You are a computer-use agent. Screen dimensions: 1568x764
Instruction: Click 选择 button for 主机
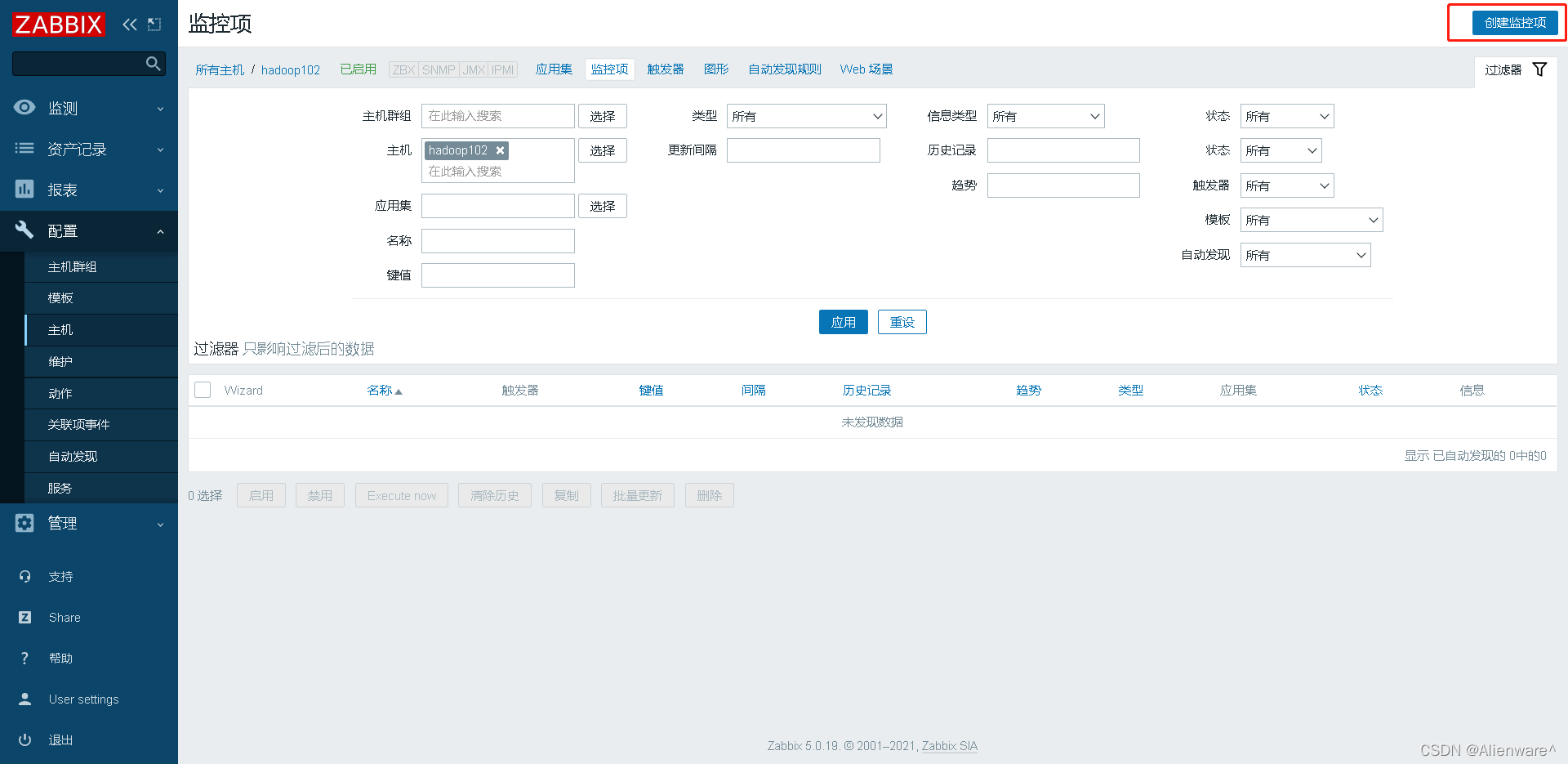click(x=603, y=150)
